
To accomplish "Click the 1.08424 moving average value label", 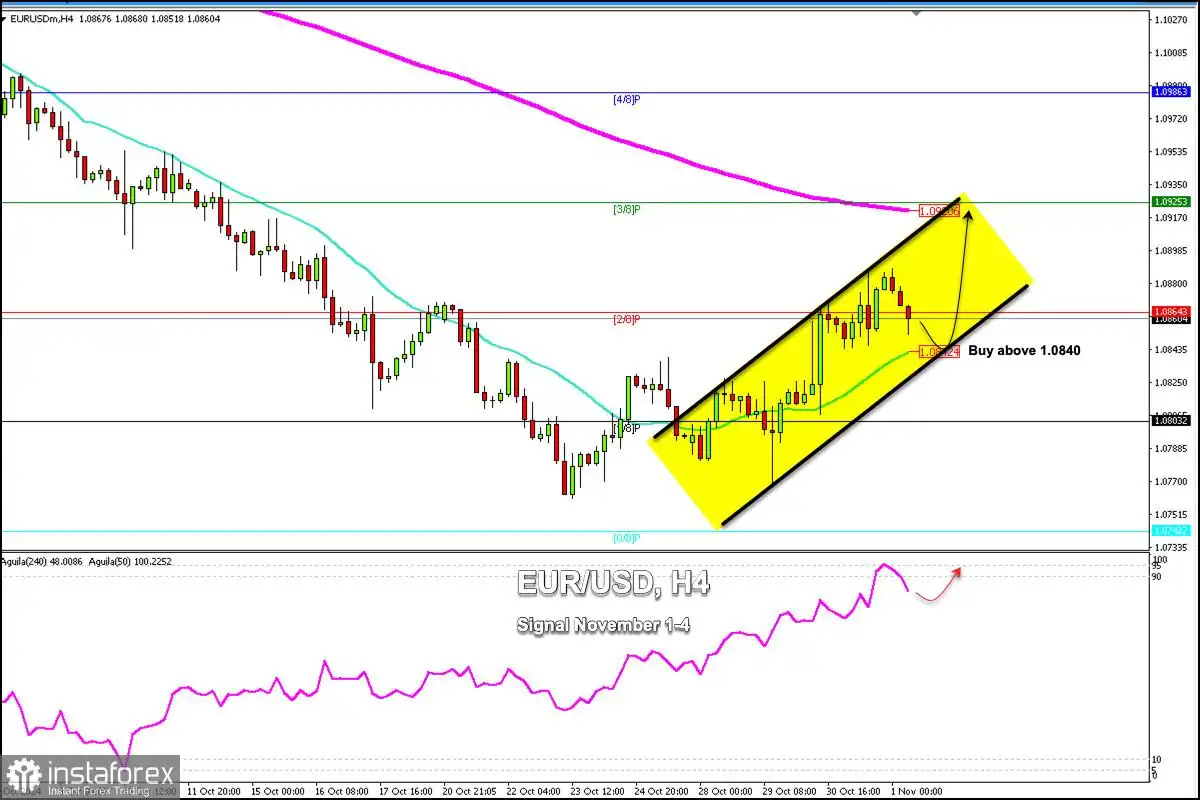I will click(x=939, y=352).
